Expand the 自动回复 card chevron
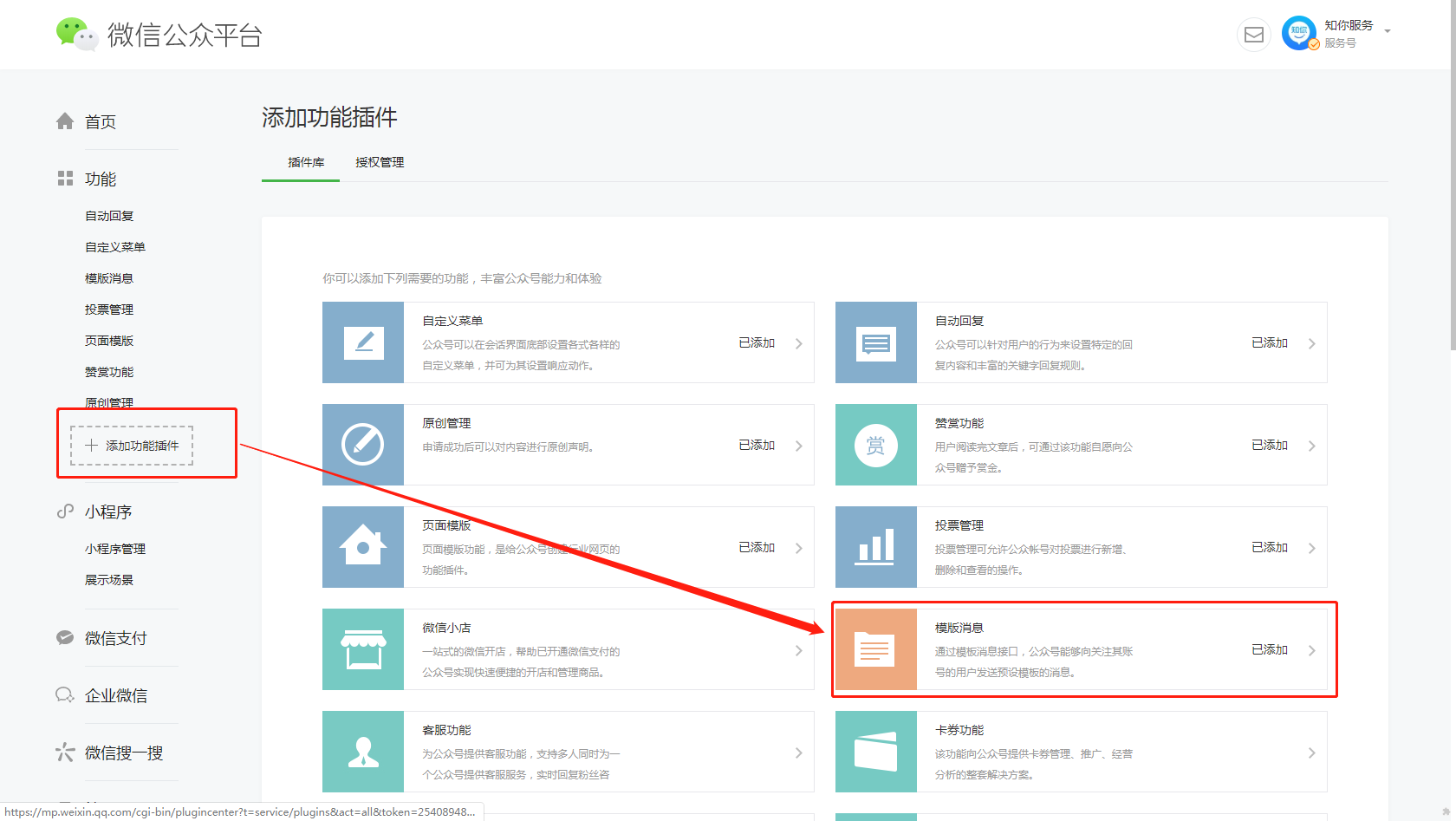The height and width of the screenshot is (821, 1456). [x=1311, y=343]
